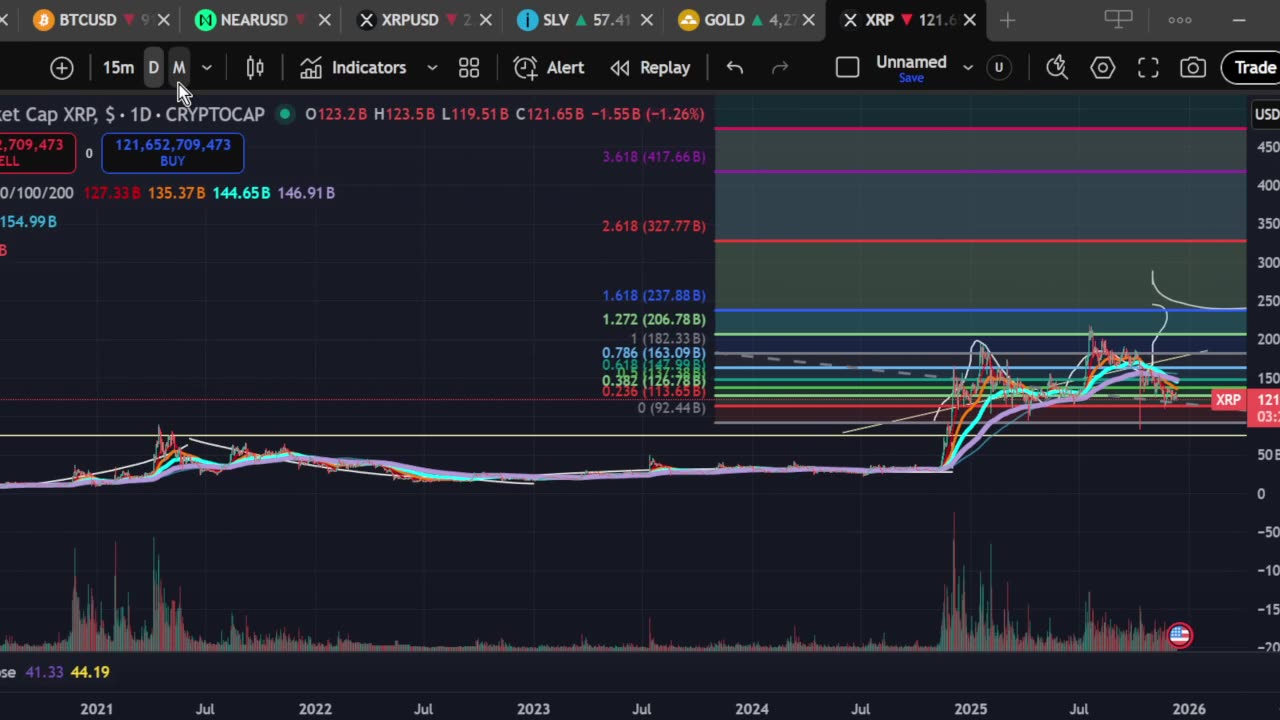
Task: Click the 2.618 (327.77B) Fibonacci label
Action: pos(653,226)
